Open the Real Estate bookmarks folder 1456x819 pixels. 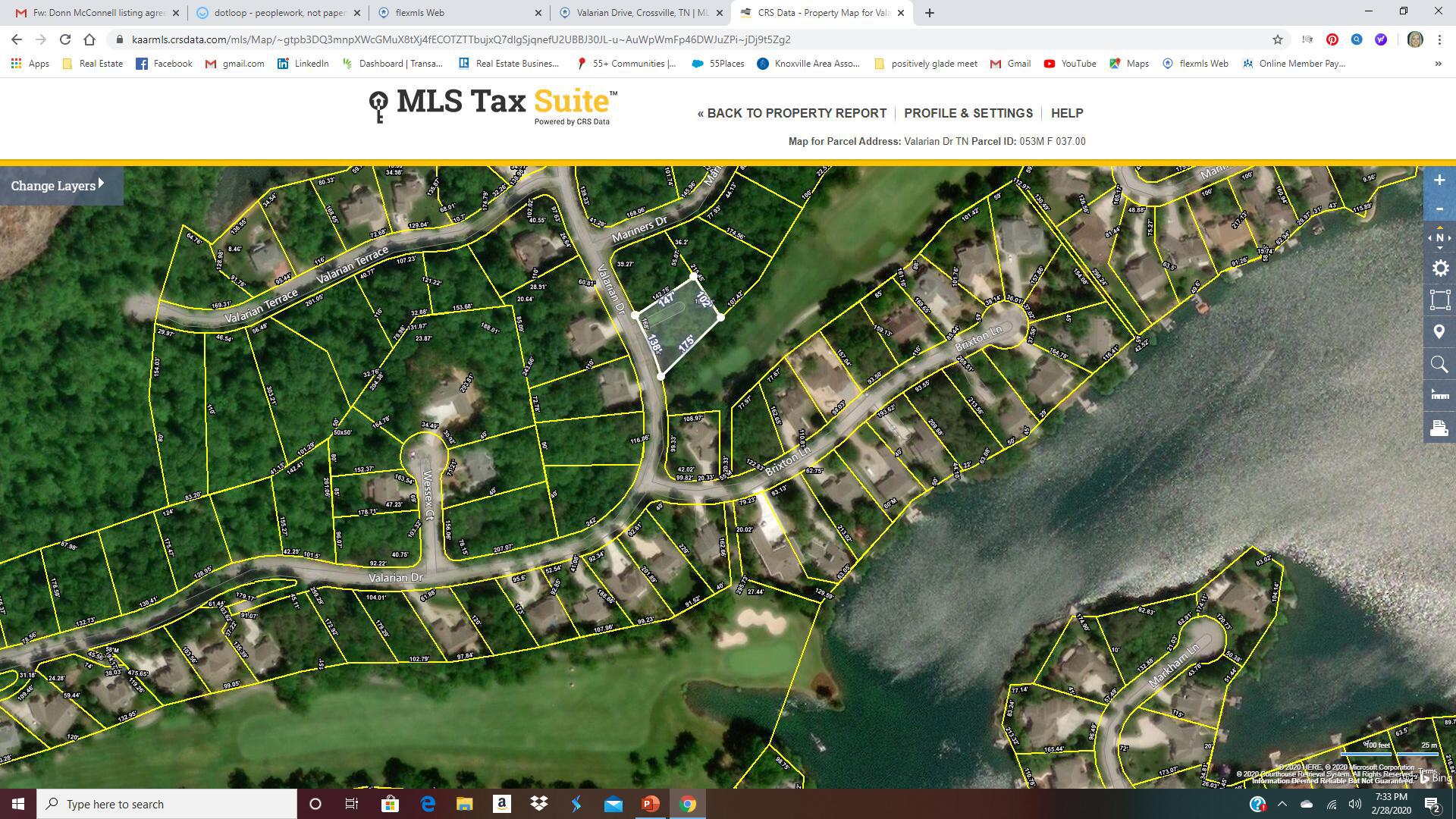coord(93,64)
